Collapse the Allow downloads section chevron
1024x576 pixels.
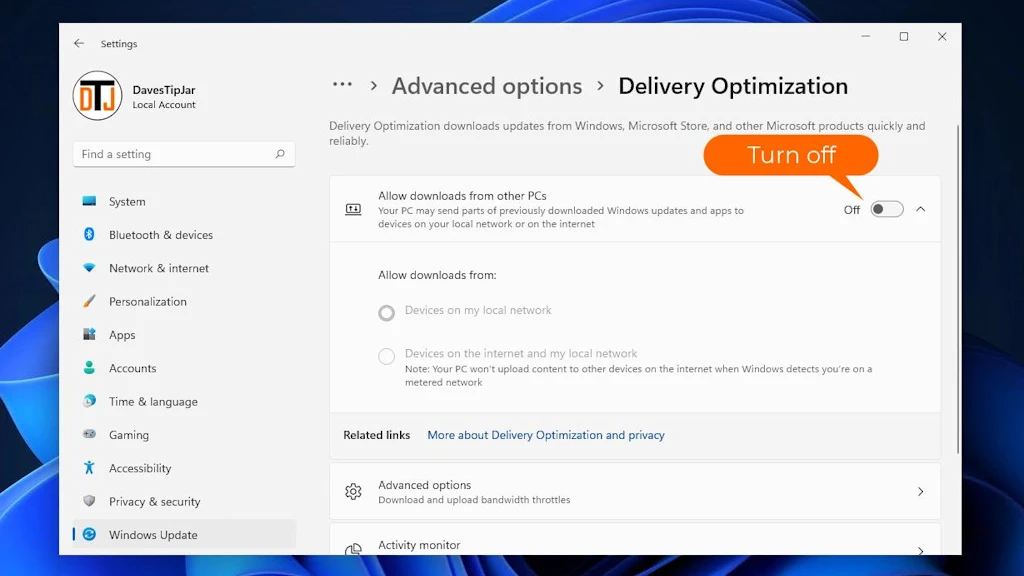921,209
